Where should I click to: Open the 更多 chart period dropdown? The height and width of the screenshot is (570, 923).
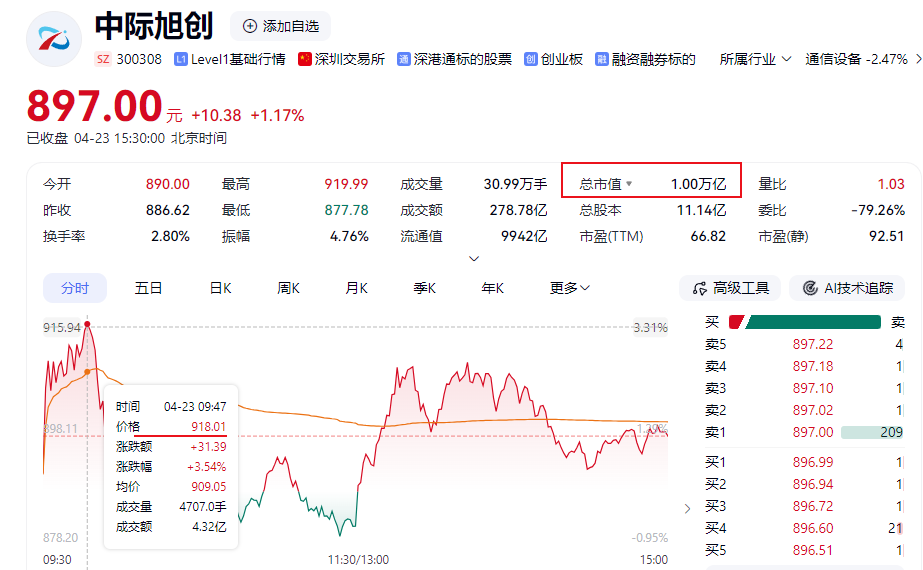569,288
